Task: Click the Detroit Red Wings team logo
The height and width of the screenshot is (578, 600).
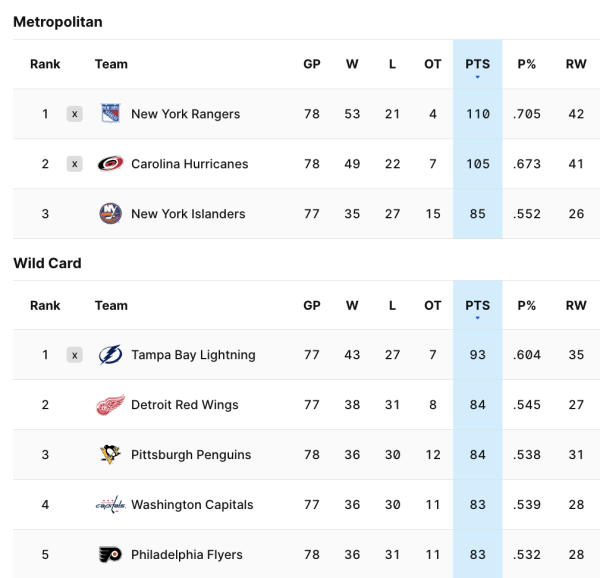Action: point(110,405)
